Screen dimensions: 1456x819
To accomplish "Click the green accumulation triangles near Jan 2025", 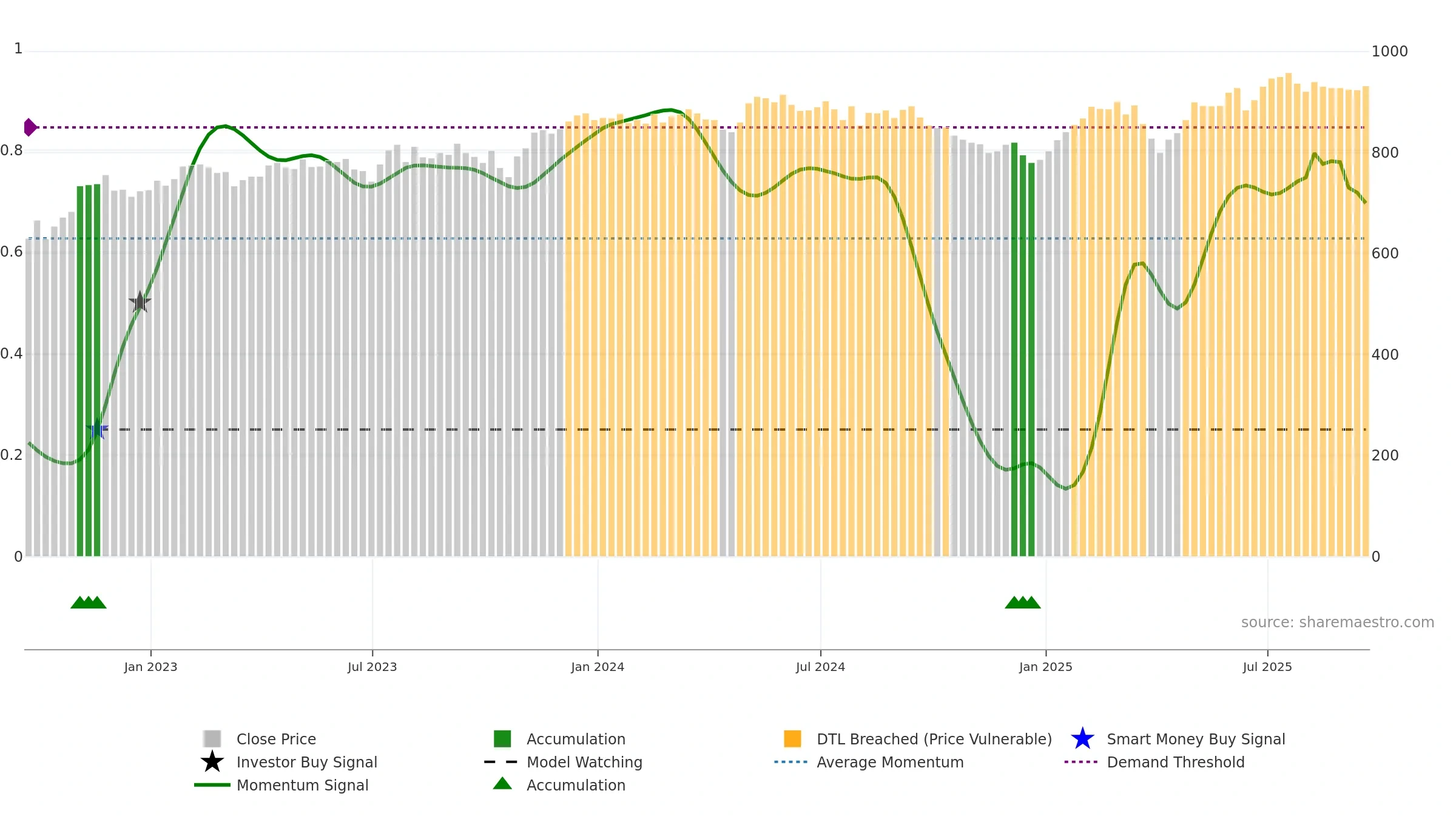I will tap(1023, 602).
